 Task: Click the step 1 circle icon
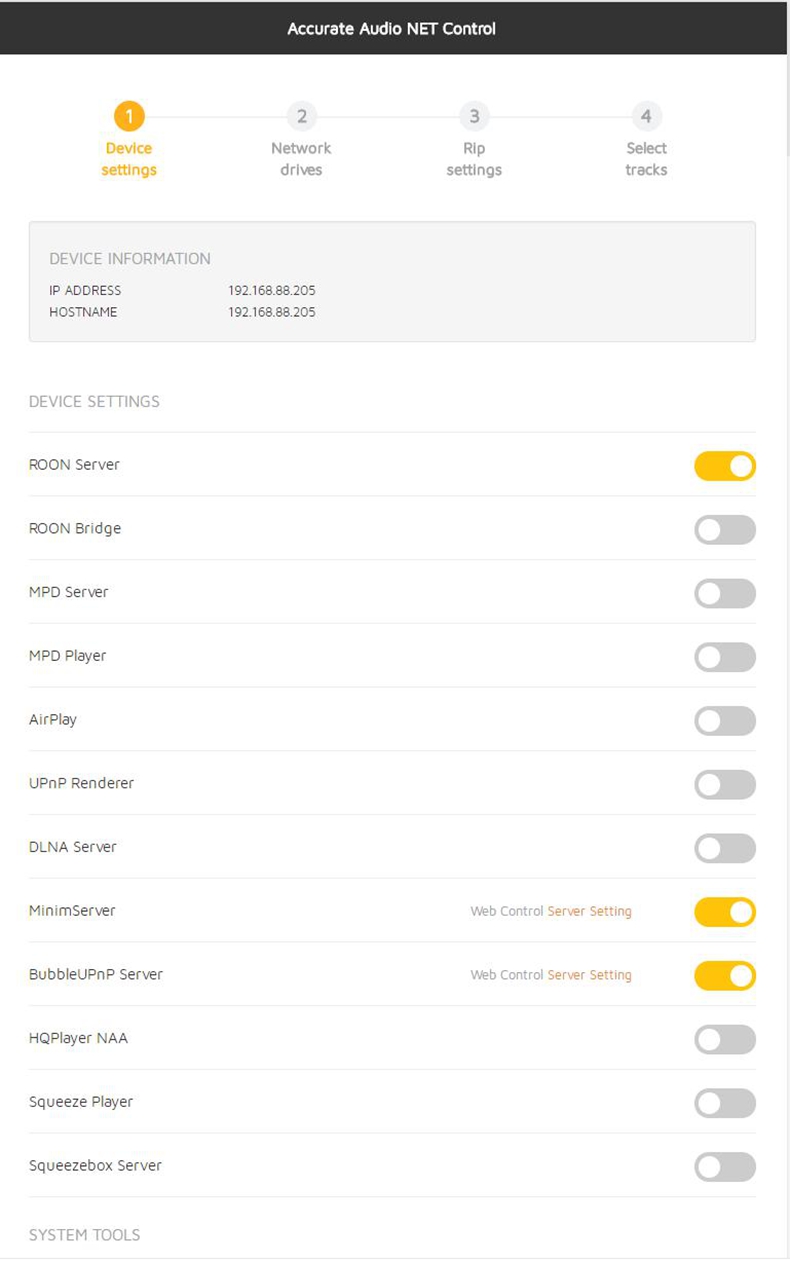coord(129,117)
